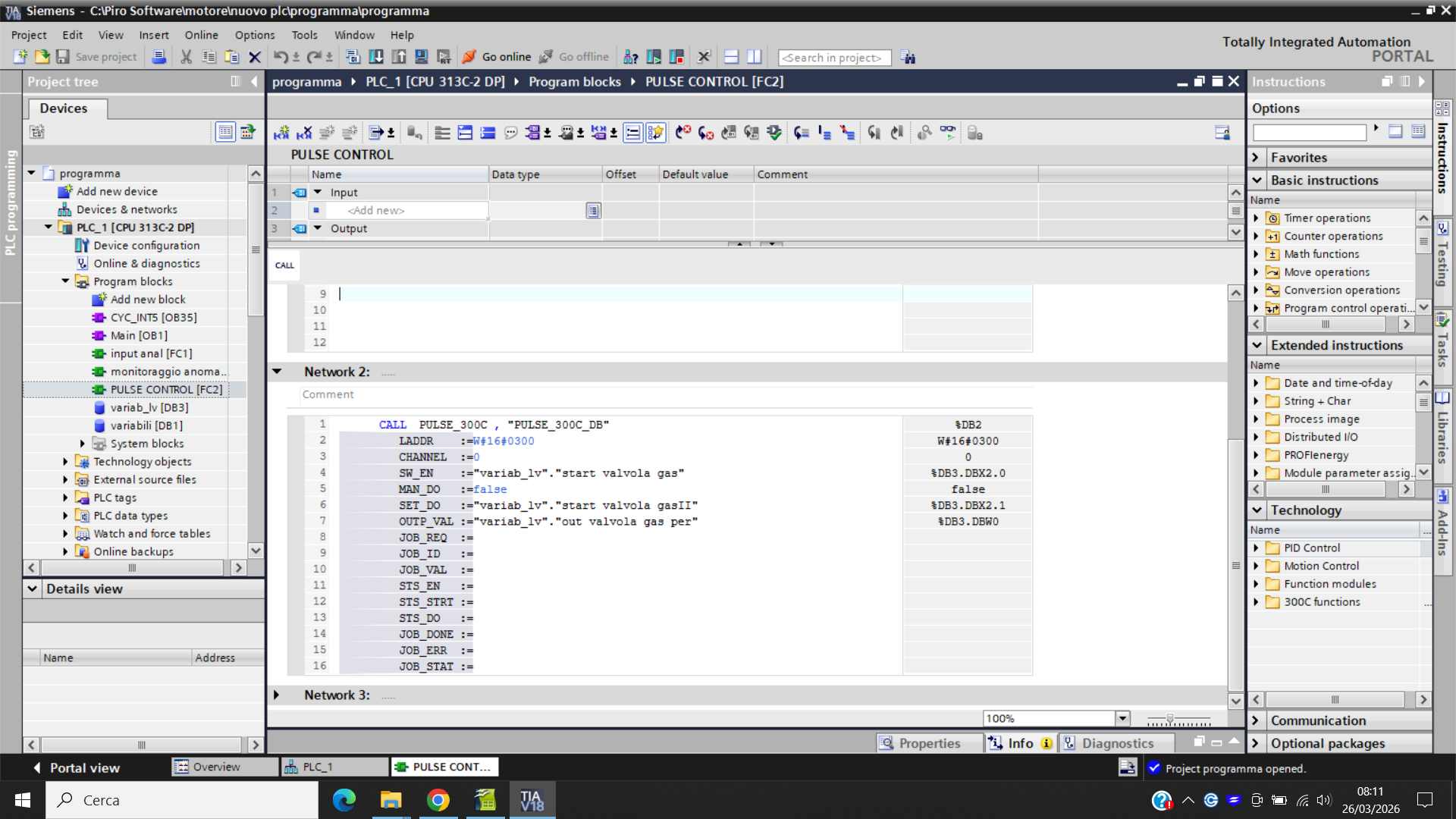The width and height of the screenshot is (1456, 819).
Task: Open the Online menu
Action: point(201,35)
